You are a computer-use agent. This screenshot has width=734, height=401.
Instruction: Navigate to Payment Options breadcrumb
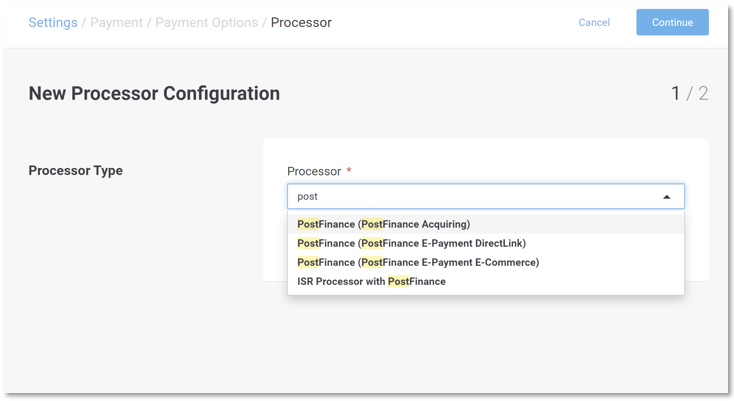(x=206, y=22)
